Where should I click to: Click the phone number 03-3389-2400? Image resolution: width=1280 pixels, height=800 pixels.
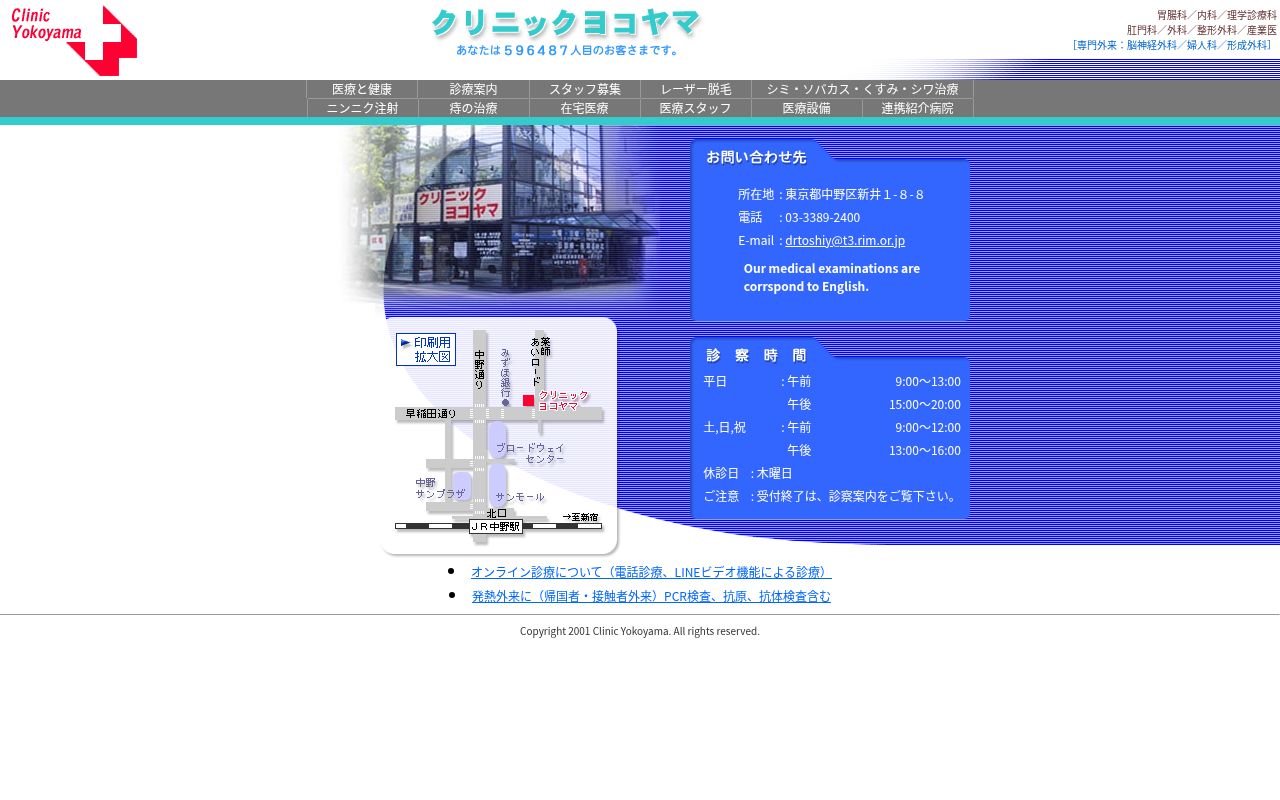(822, 217)
